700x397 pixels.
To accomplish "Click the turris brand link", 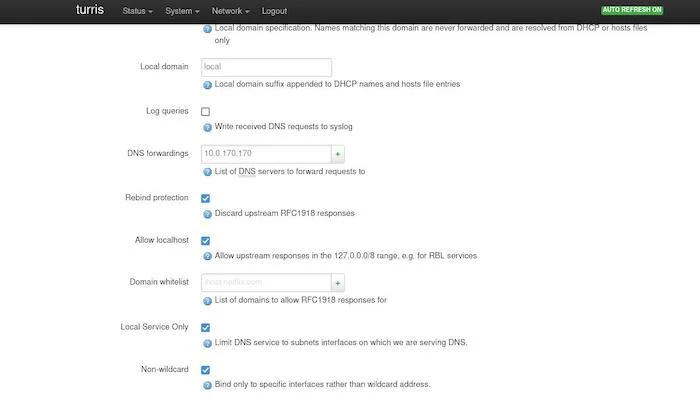I will click(90, 9).
